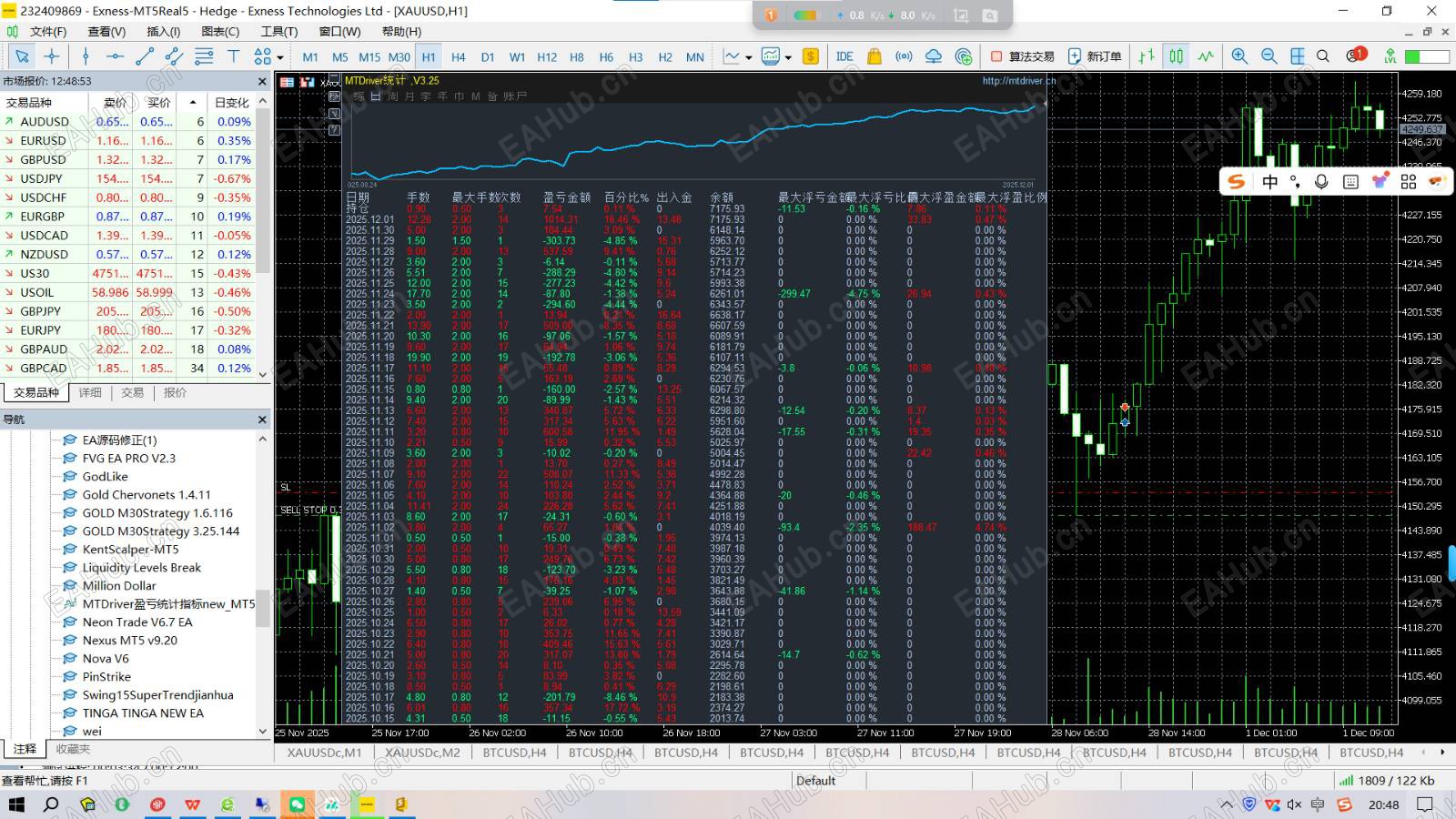Open WeChat from the taskbar
The width and height of the screenshot is (1456, 819).
pyautogui.click(x=297, y=804)
